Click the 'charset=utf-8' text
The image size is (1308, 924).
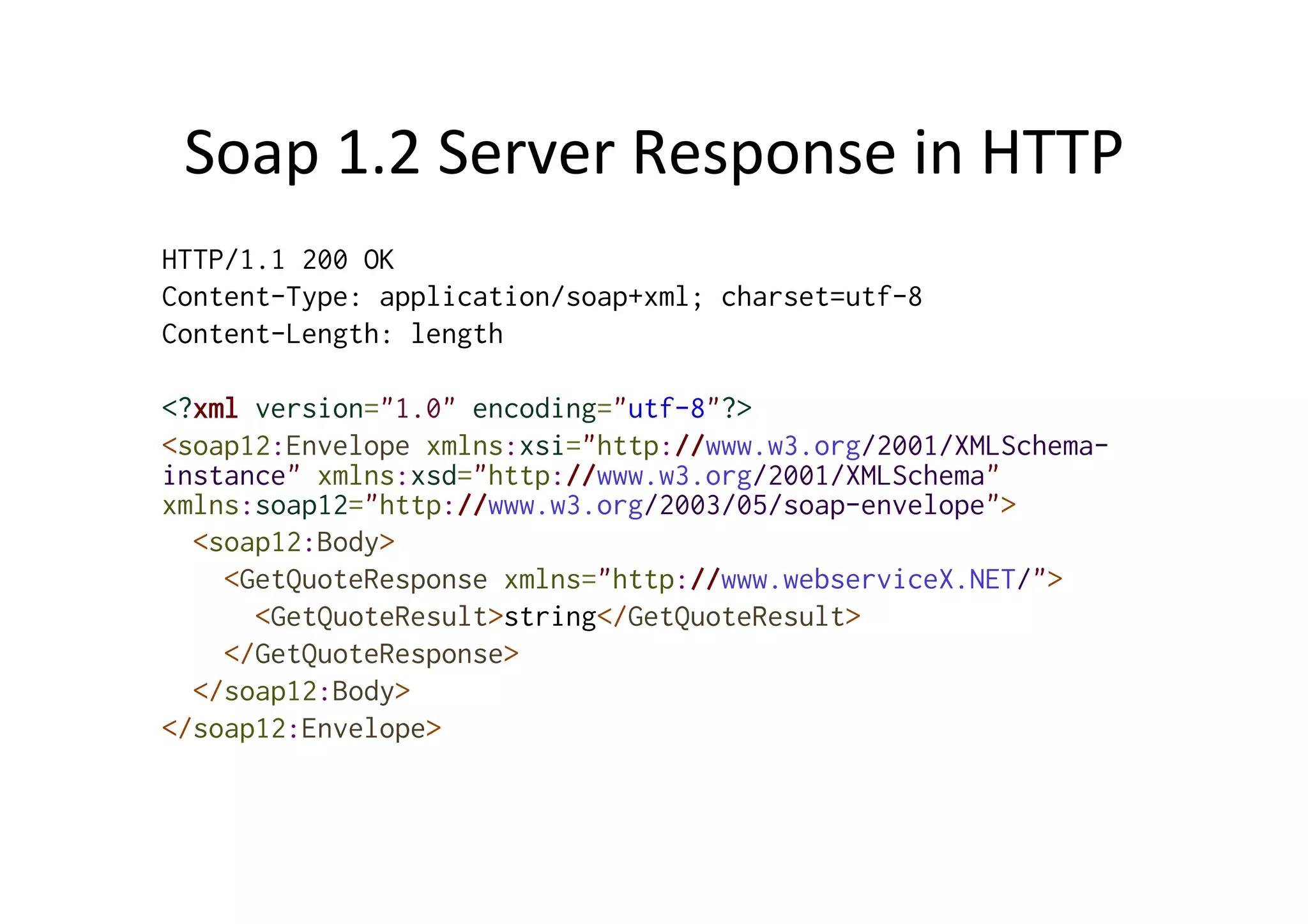tap(821, 298)
